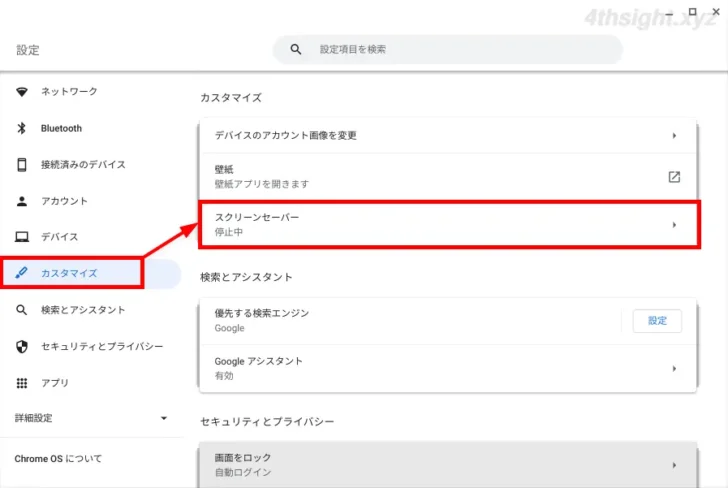Open デバイスのアカウント画像を変更 row
This screenshot has width=728, height=488.
(x=448, y=136)
